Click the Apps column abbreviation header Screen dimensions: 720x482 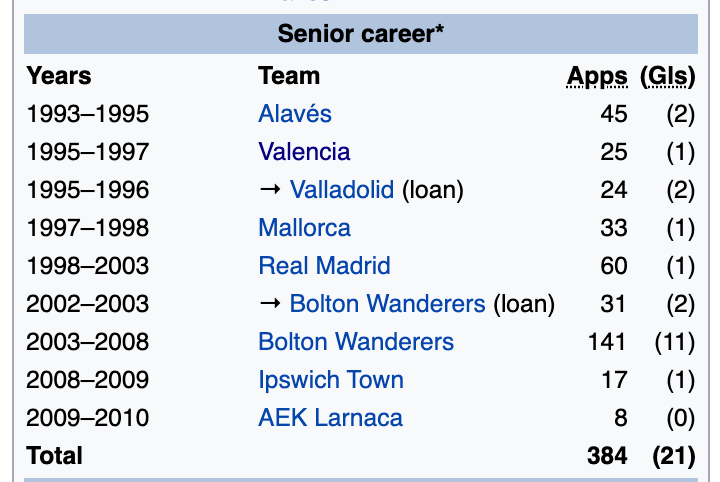click(x=597, y=76)
